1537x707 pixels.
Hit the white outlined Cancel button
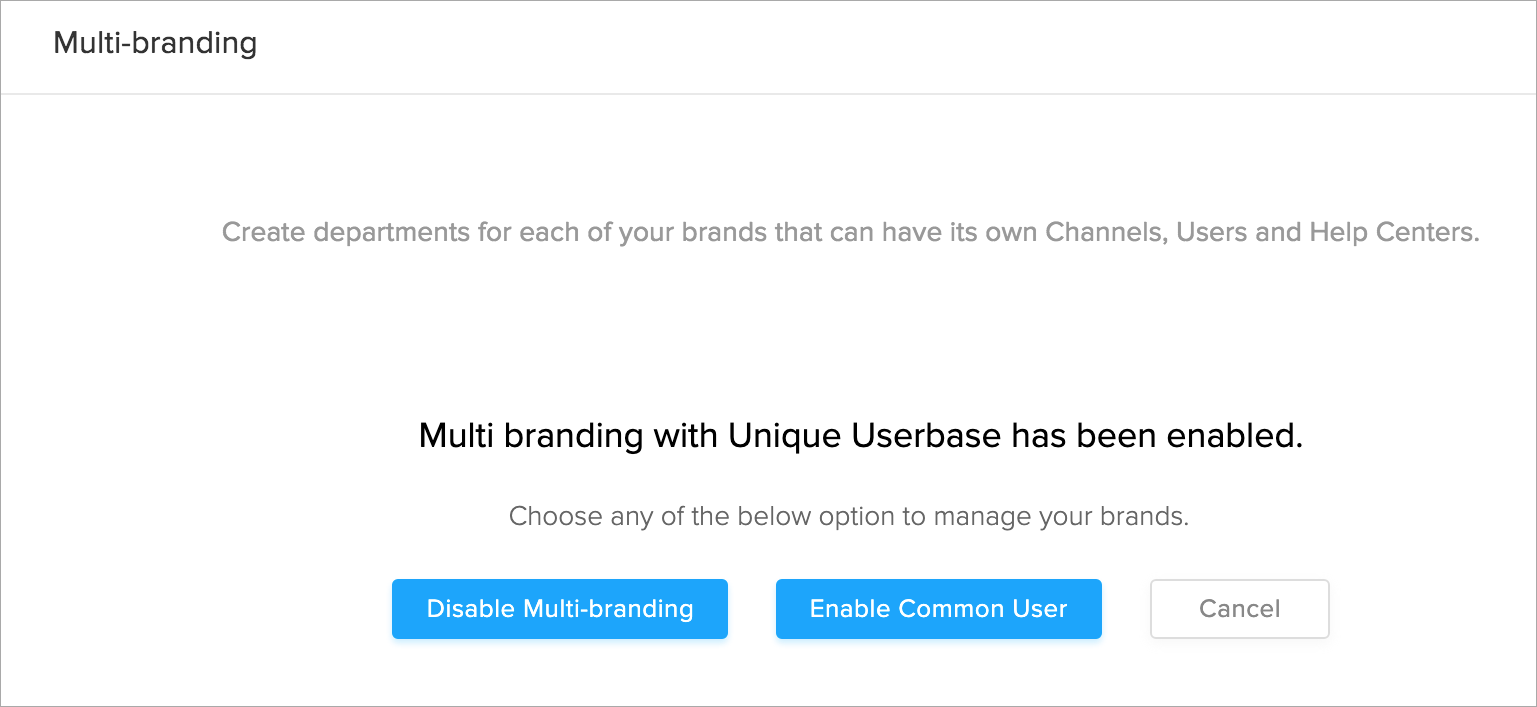(1239, 609)
